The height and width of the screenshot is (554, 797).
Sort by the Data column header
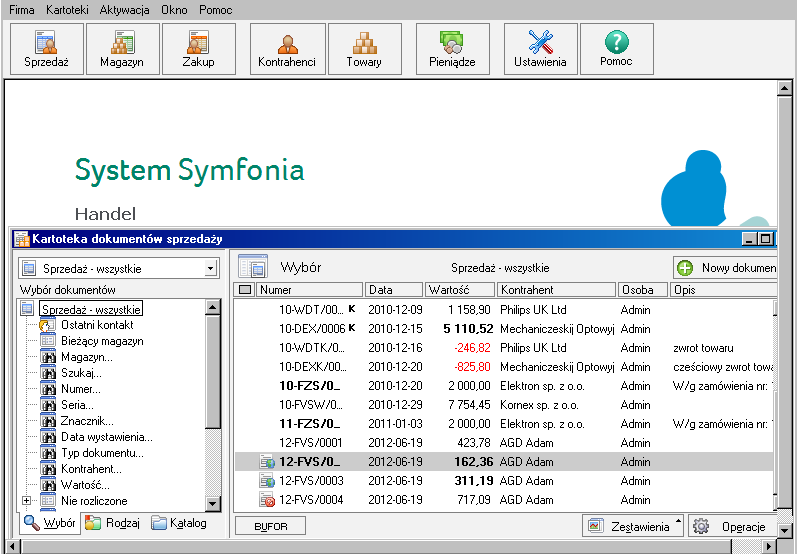click(x=394, y=290)
